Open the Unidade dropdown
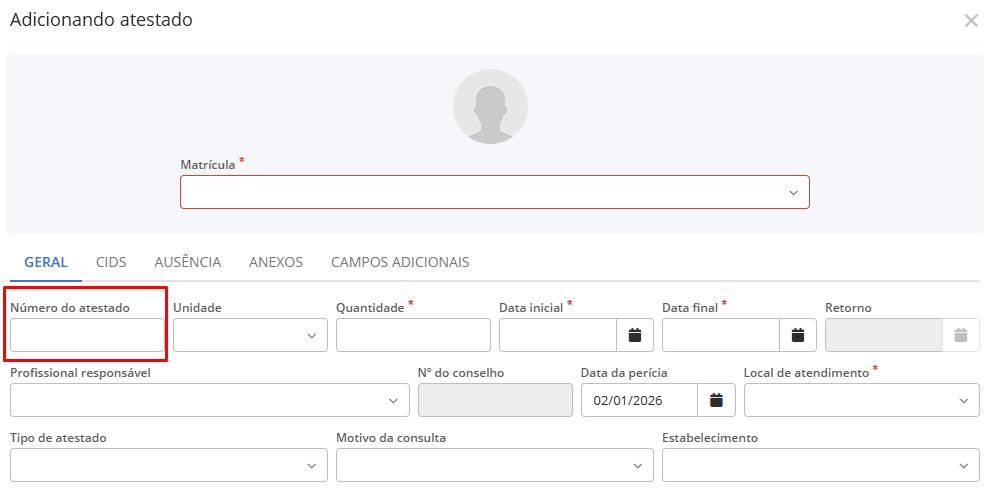This screenshot has width=988, height=490. tap(250, 335)
